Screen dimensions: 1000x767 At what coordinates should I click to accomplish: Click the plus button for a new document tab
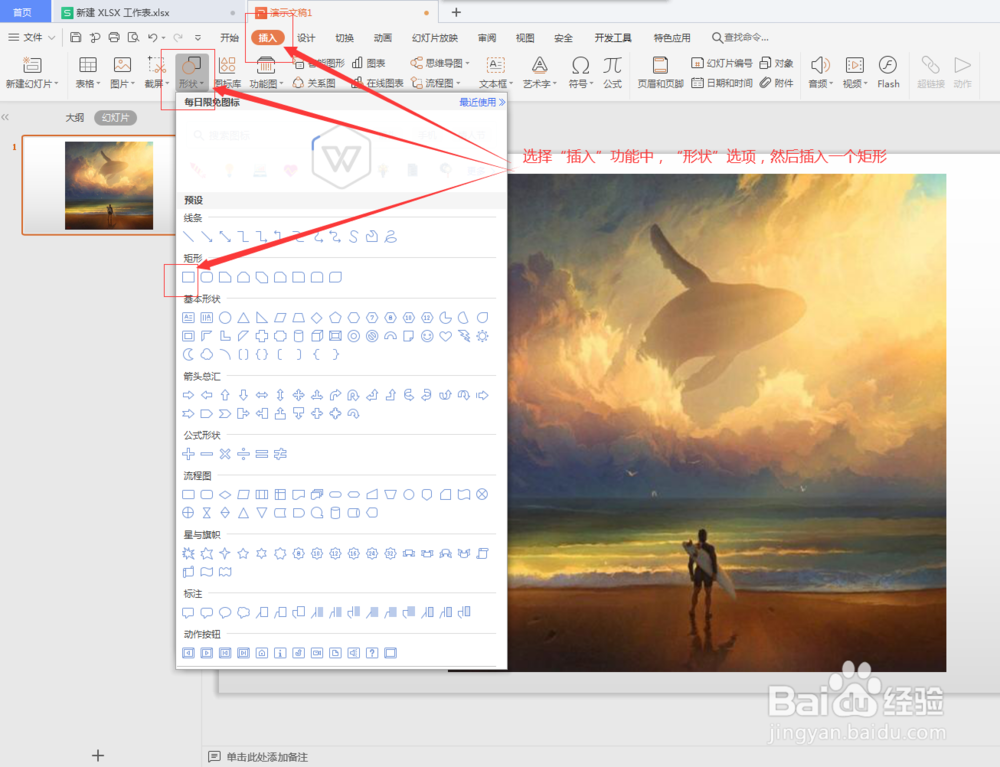tap(456, 12)
